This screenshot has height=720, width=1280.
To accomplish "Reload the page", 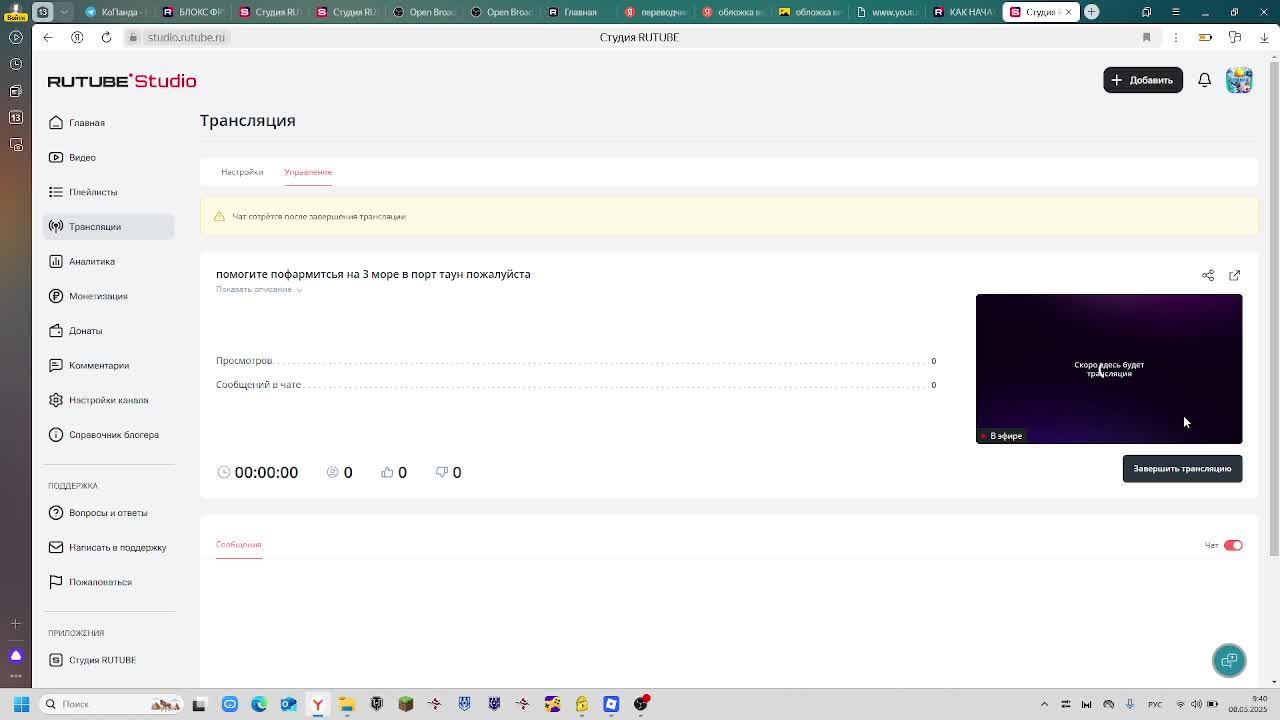I will [x=106, y=37].
